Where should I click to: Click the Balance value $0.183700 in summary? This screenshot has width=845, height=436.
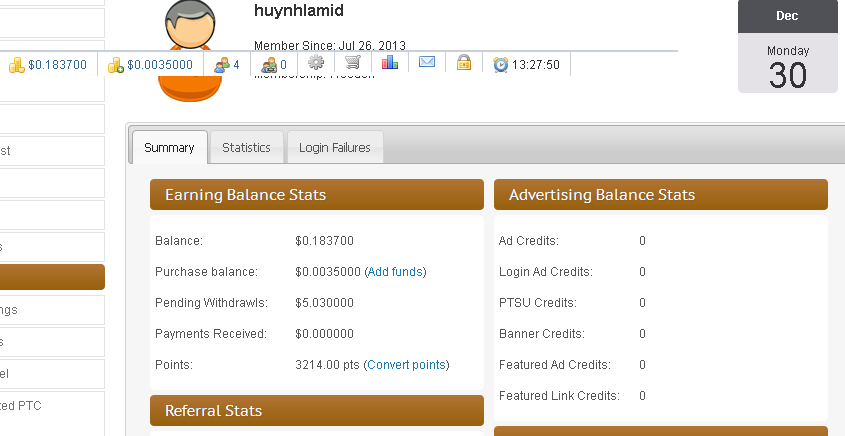pos(324,241)
